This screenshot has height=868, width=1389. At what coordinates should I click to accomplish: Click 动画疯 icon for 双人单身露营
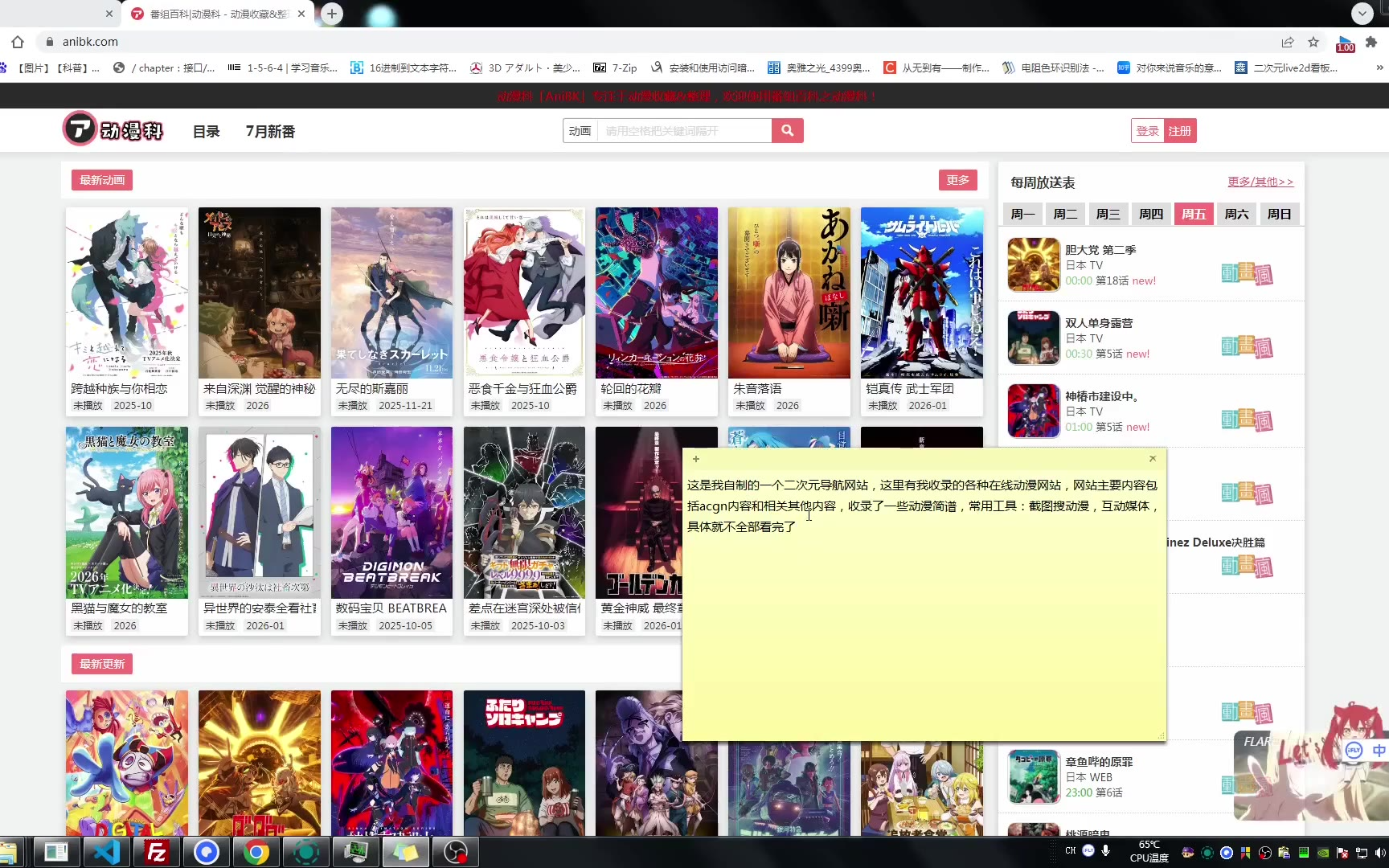(1247, 346)
